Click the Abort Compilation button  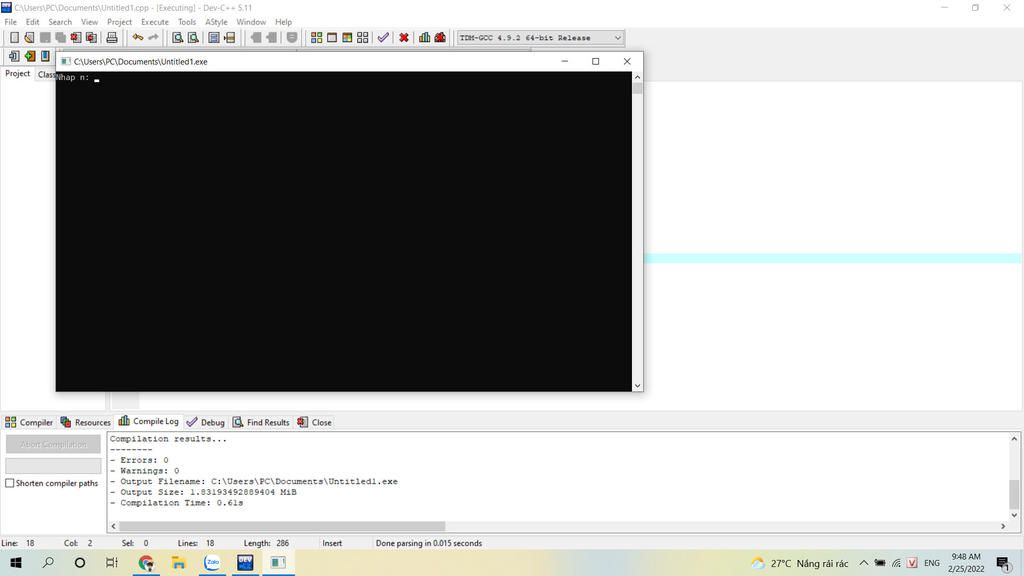(x=53, y=444)
